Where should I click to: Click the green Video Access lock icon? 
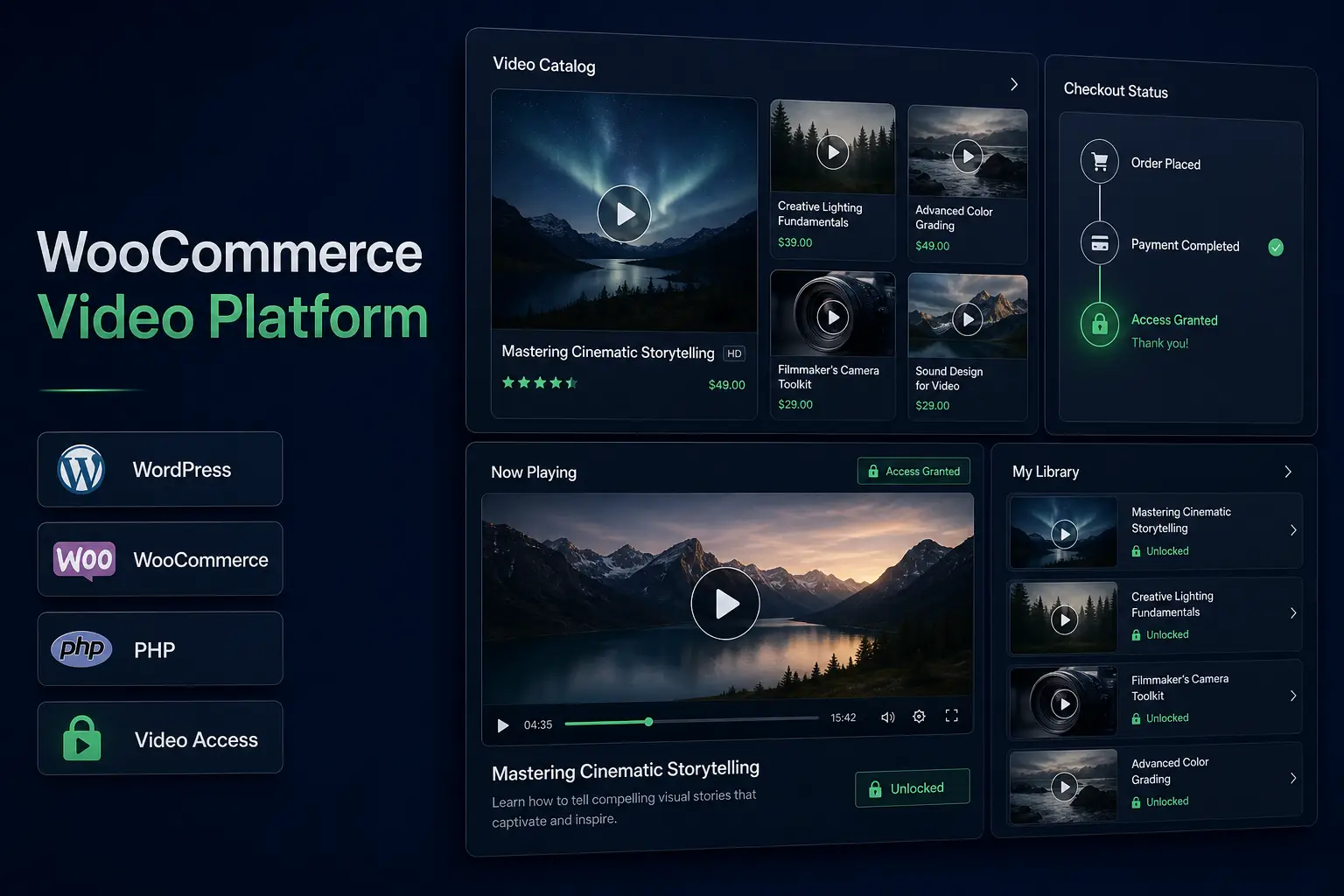(82, 738)
